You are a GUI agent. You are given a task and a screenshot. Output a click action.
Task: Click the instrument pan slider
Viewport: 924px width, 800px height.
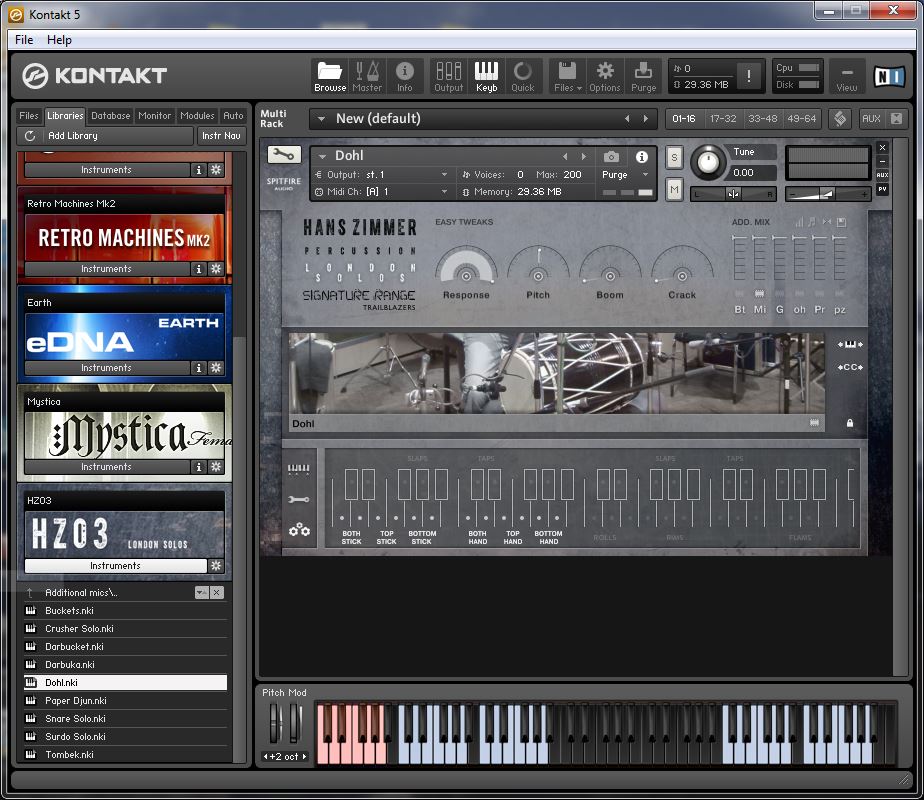pos(733,194)
